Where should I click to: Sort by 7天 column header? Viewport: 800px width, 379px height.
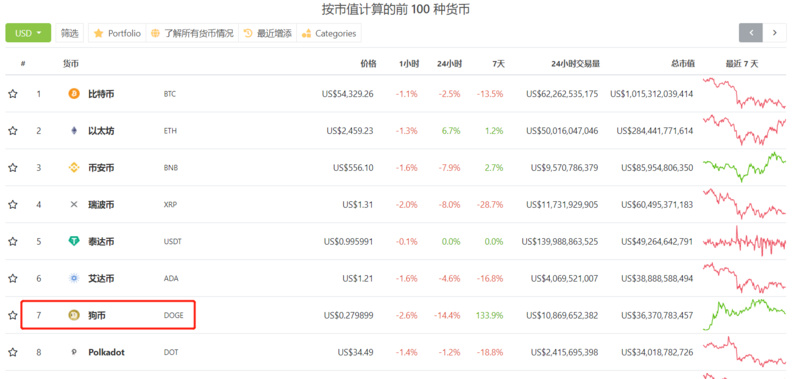[498, 64]
